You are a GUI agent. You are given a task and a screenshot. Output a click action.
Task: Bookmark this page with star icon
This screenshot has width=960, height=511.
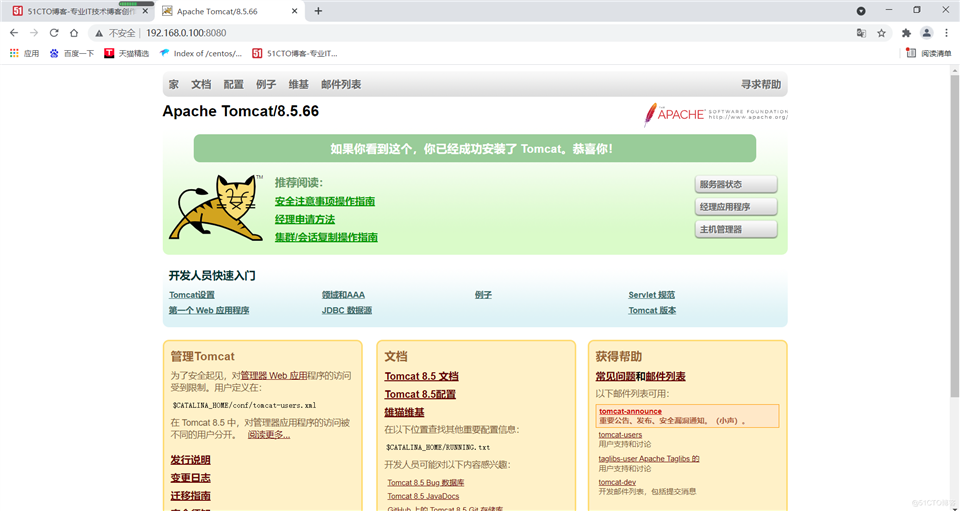[x=881, y=33]
